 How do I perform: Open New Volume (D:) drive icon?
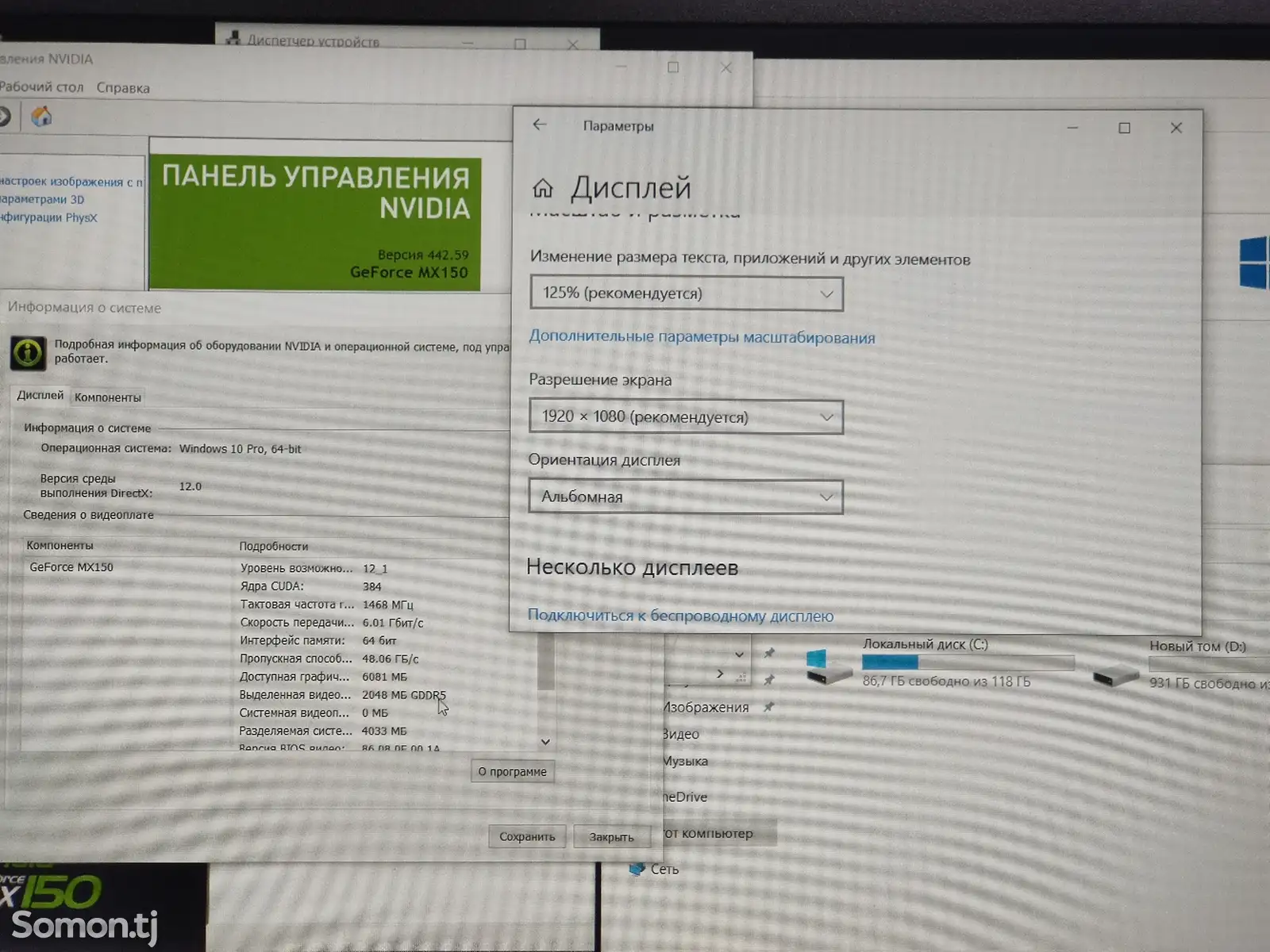[x=1115, y=678]
